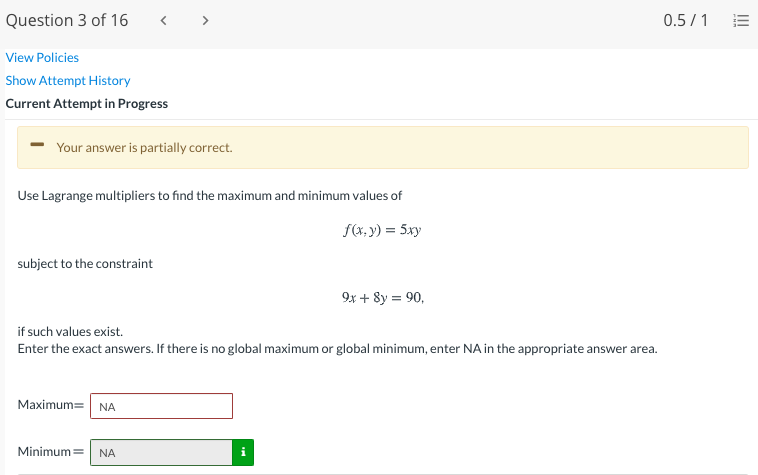The width and height of the screenshot is (758, 475).
Task: Click the 'subject to the constraint' text
Action: point(85,263)
